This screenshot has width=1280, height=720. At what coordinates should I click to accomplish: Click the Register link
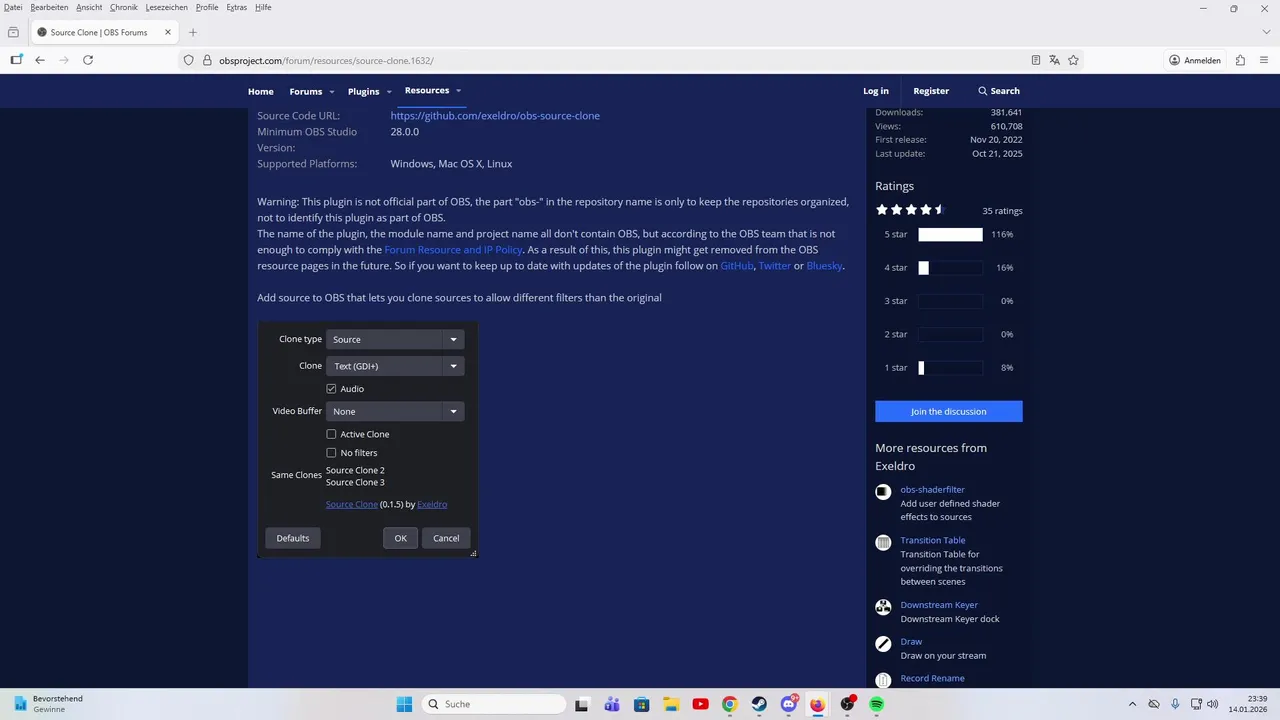pyautogui.click(x=931, y=91)
